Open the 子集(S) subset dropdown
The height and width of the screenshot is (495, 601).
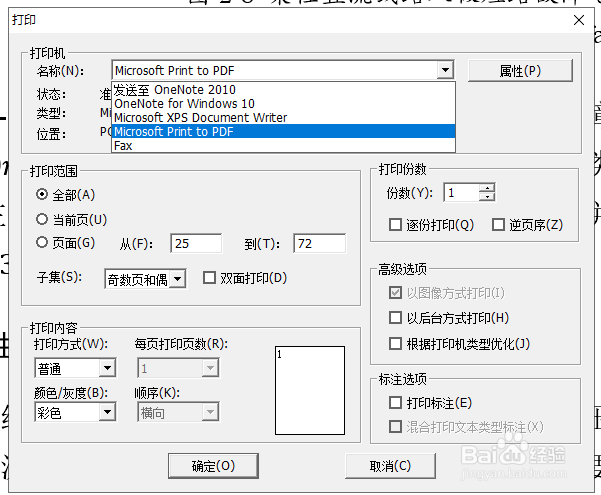tap(145, 279)
